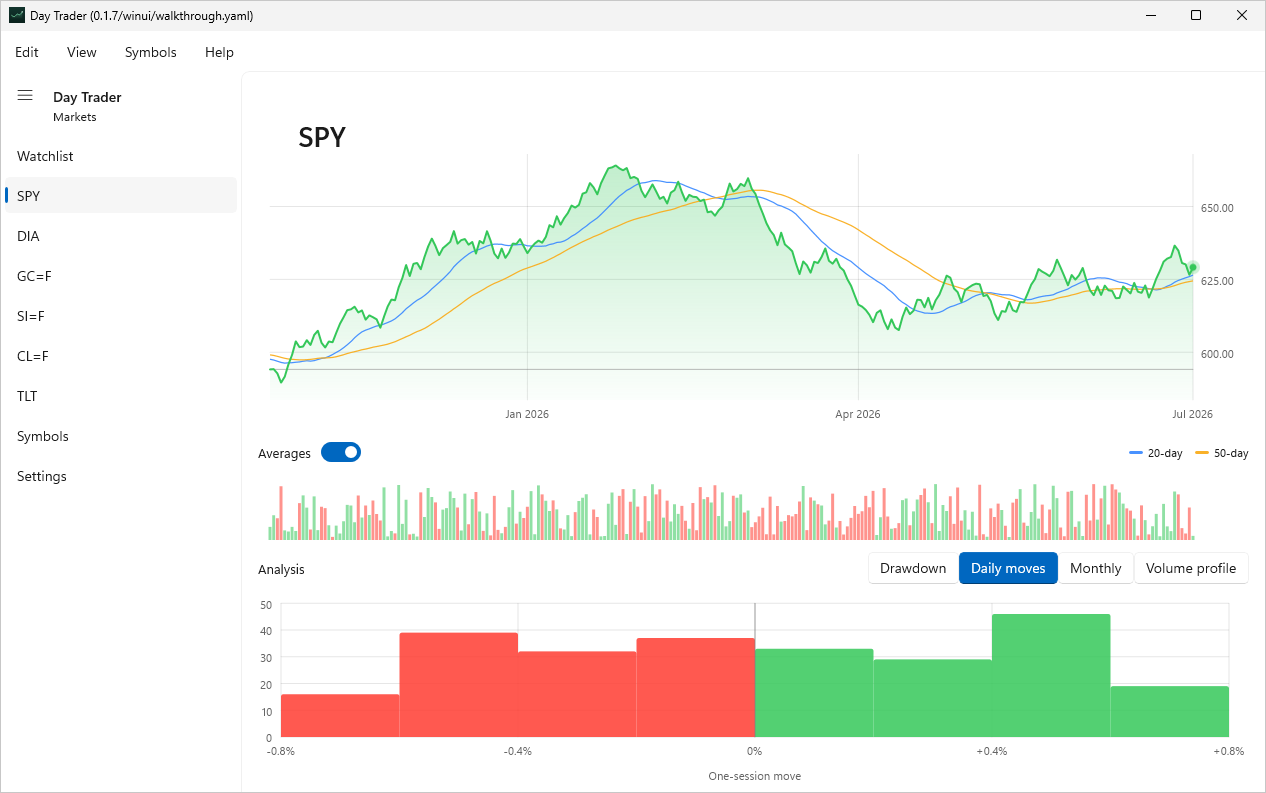Open DIA in the sidebar
1266x793 pixels.
pyautogui.click(x=121, y=236)
